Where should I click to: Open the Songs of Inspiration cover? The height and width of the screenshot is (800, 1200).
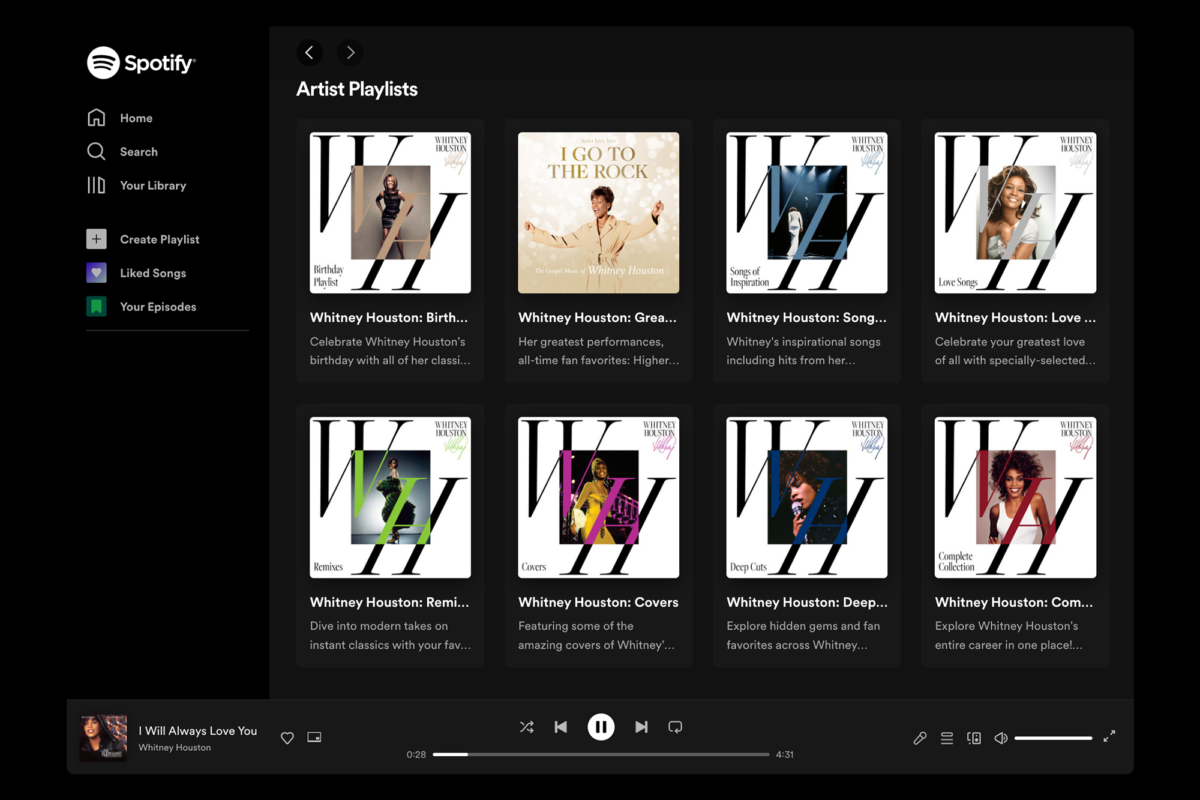click(x=807, y=213)
